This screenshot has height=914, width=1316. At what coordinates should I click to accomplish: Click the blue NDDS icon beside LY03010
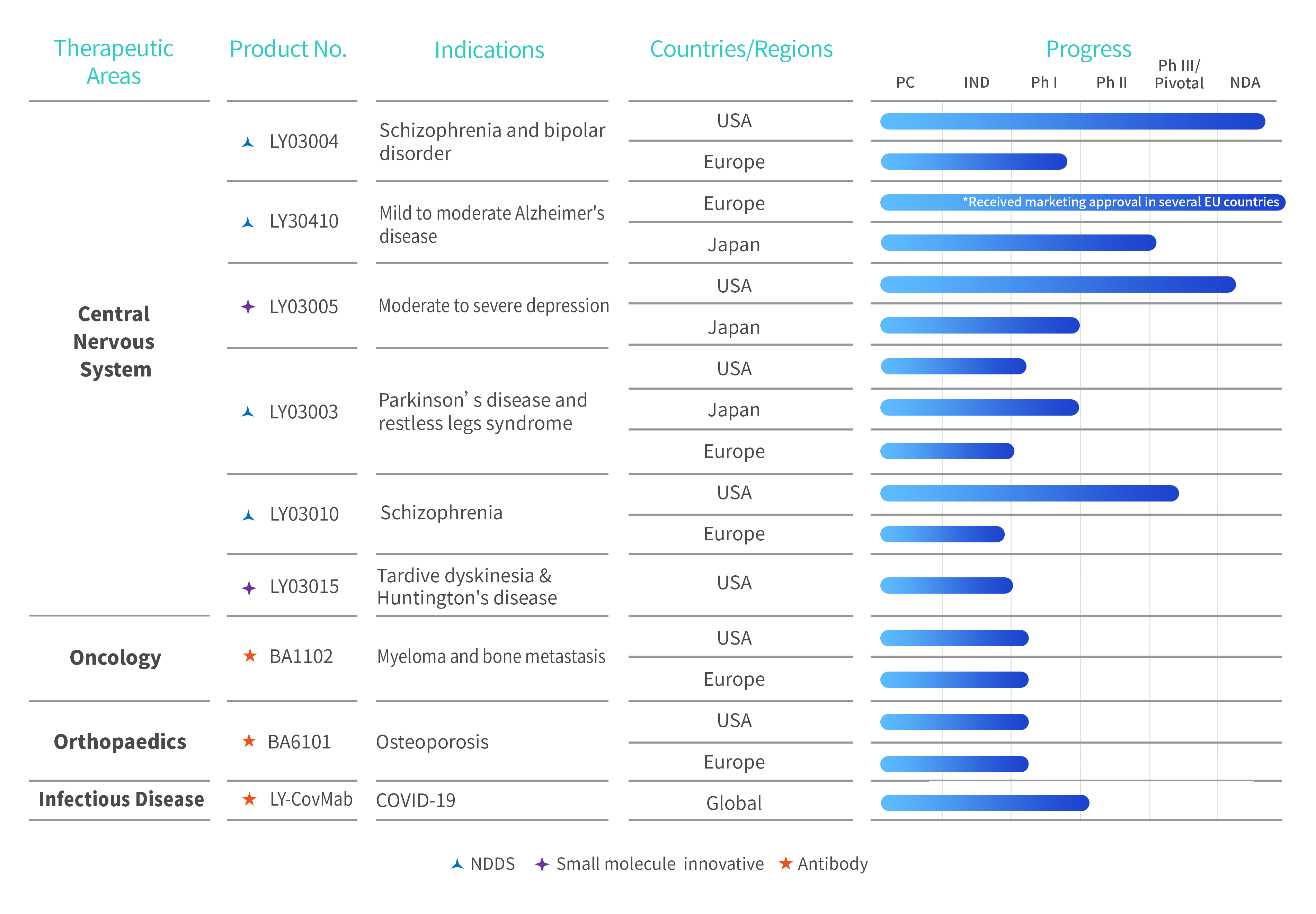point(249,515)
